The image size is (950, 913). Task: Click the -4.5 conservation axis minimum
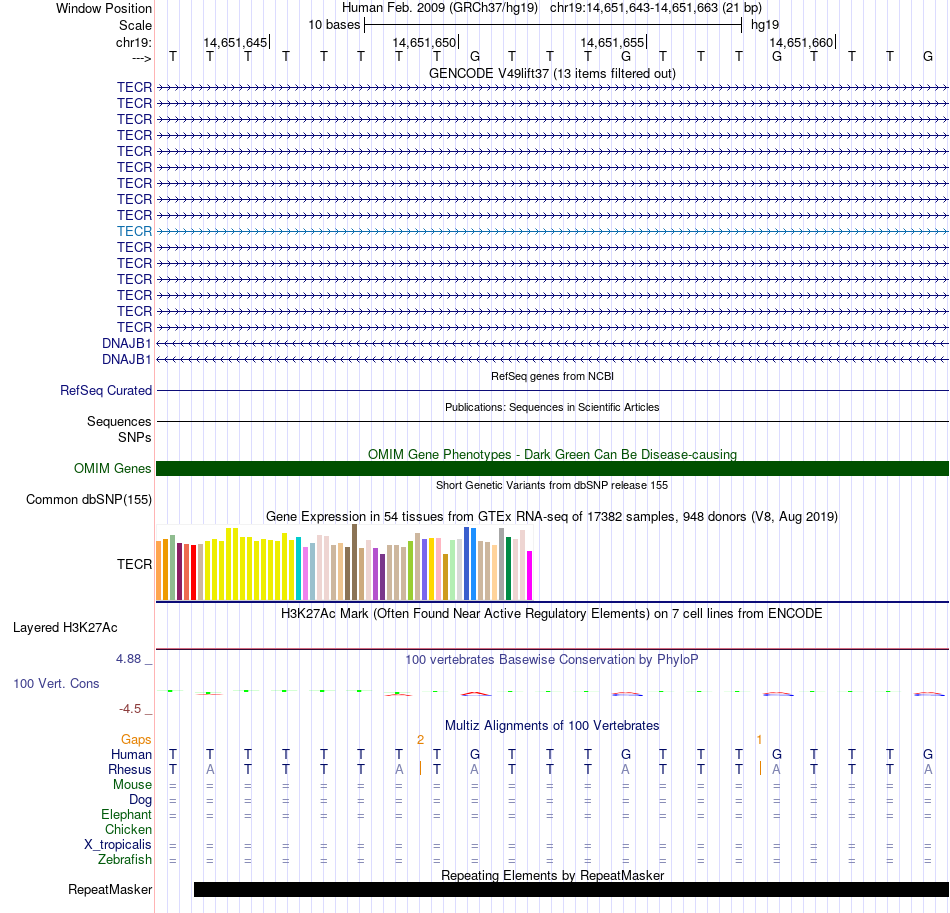(x=130, y=709)
